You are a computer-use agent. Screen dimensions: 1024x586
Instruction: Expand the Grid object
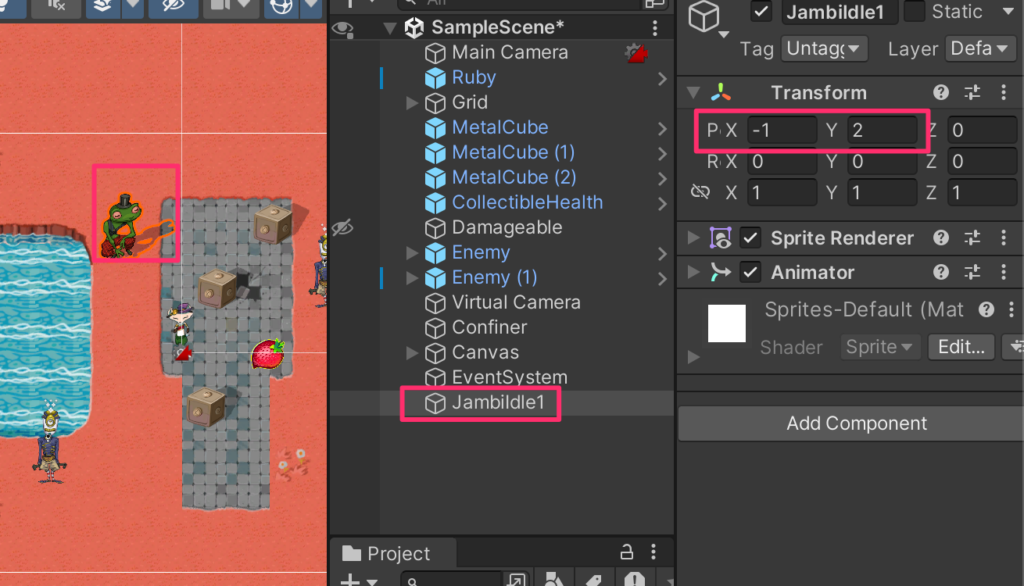point(412,103)
